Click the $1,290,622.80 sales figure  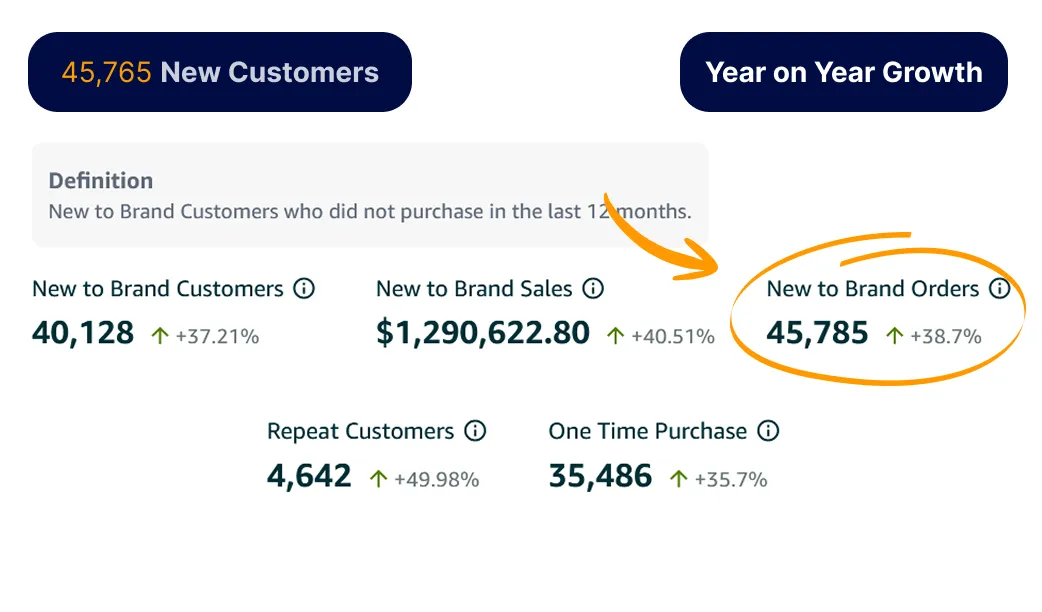[483, 333]
